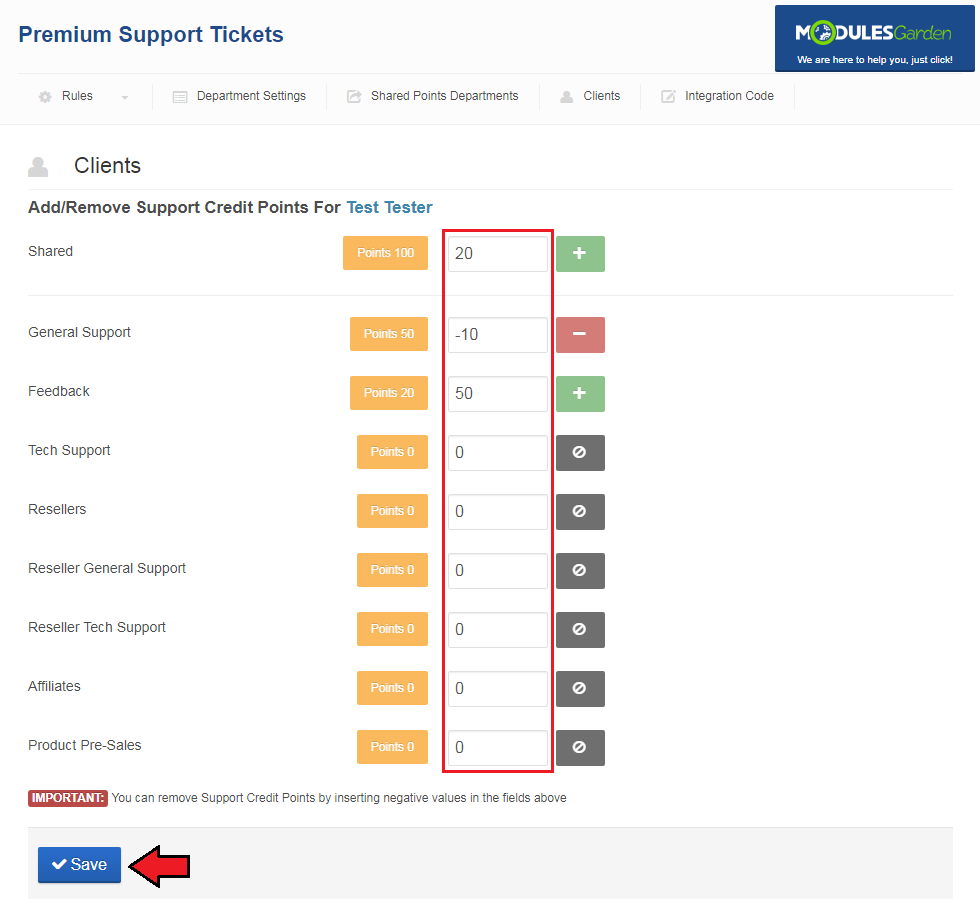Click Points 0 badge for Product Pre-Sales
This screenshot has height=905, width=980.
[x=392, y=747]
